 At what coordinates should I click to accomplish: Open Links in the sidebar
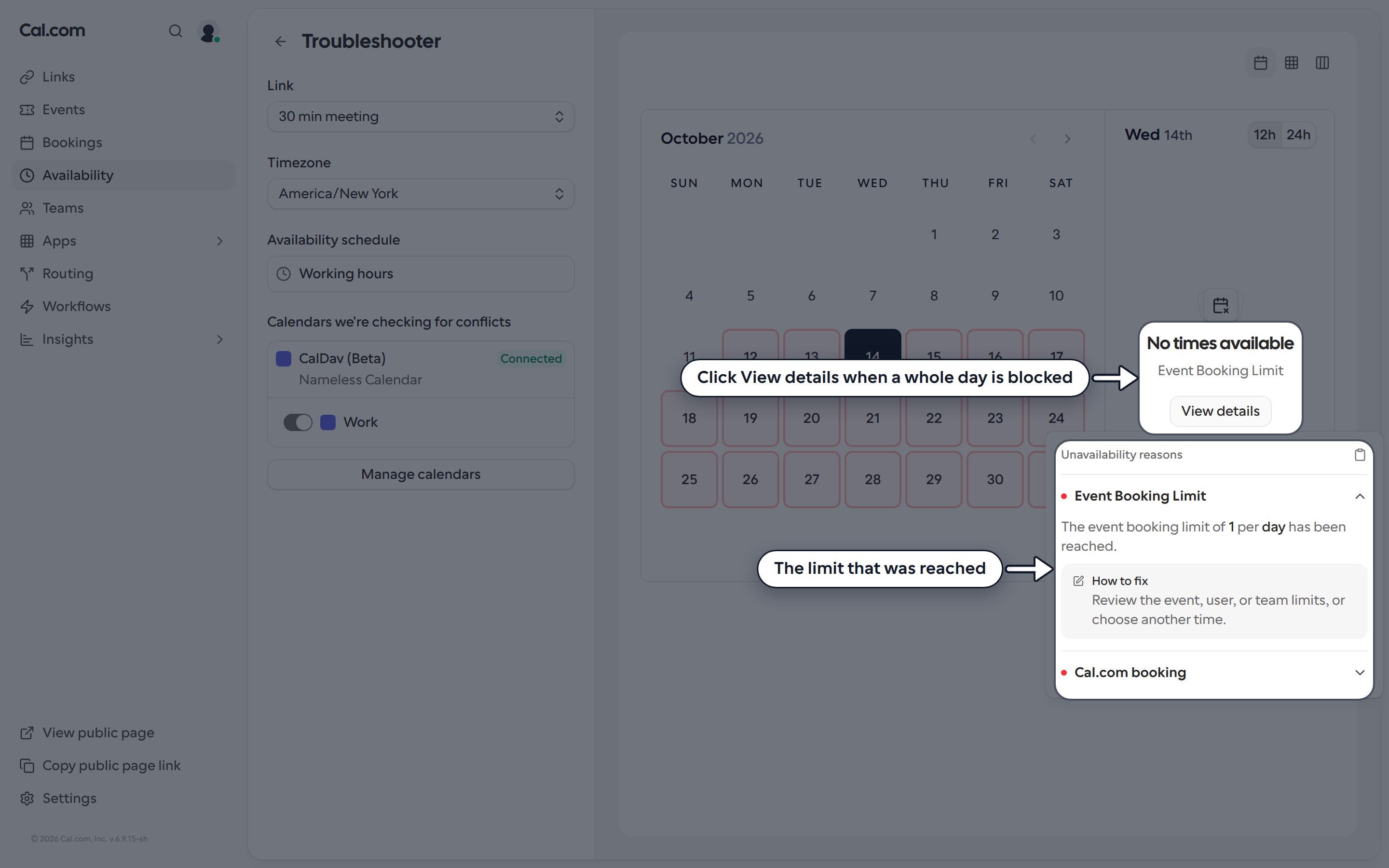coord(123,77)
